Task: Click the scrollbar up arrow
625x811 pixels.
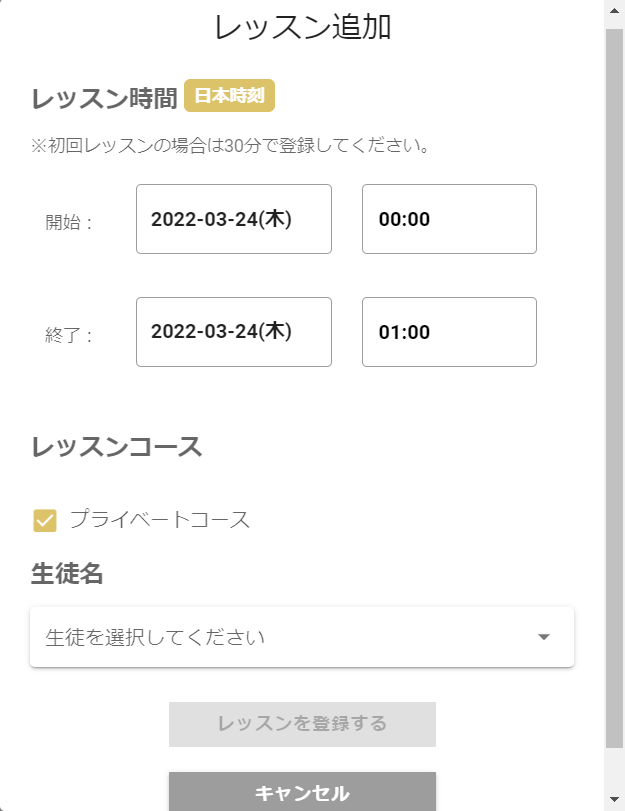Action: 615,11
